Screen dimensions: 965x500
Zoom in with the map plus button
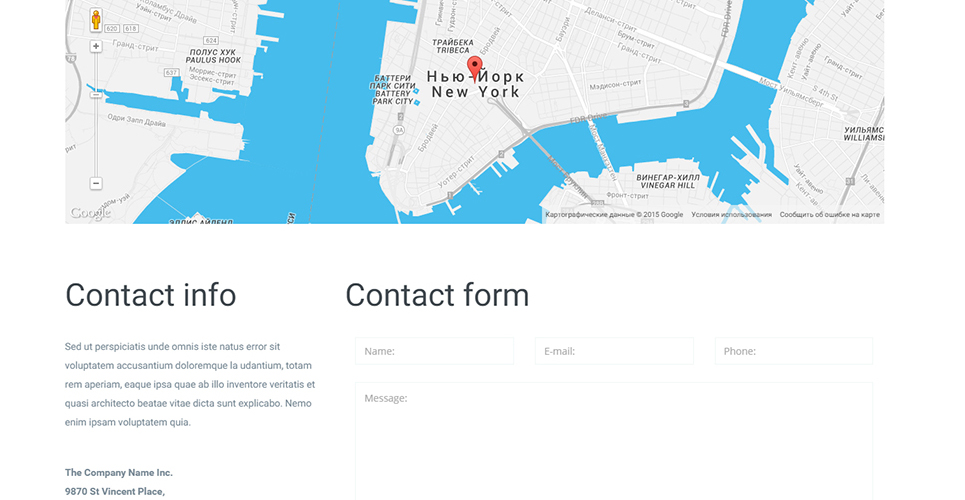click(x=96, y=46)
